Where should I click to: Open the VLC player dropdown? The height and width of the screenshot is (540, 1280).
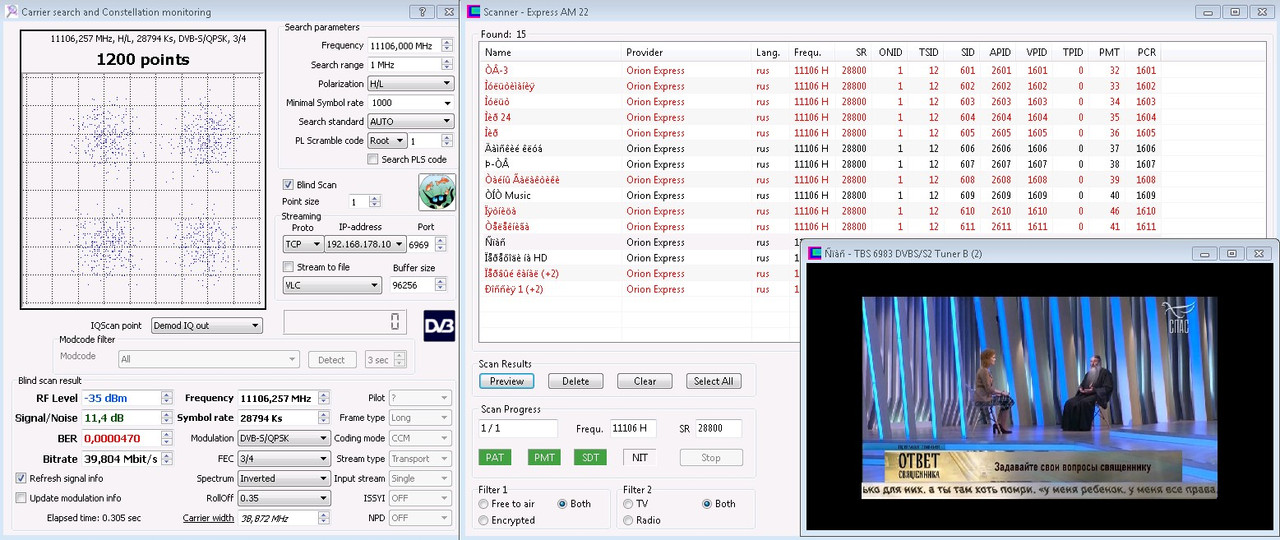tap(332, 285)
